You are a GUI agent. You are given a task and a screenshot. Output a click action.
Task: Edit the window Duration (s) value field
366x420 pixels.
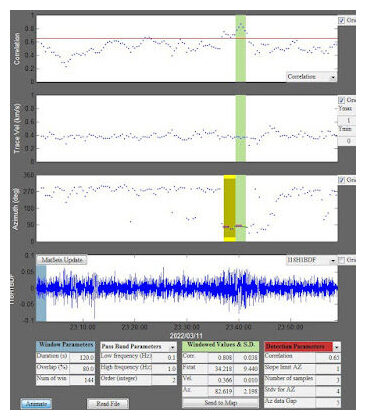point(82,357)
